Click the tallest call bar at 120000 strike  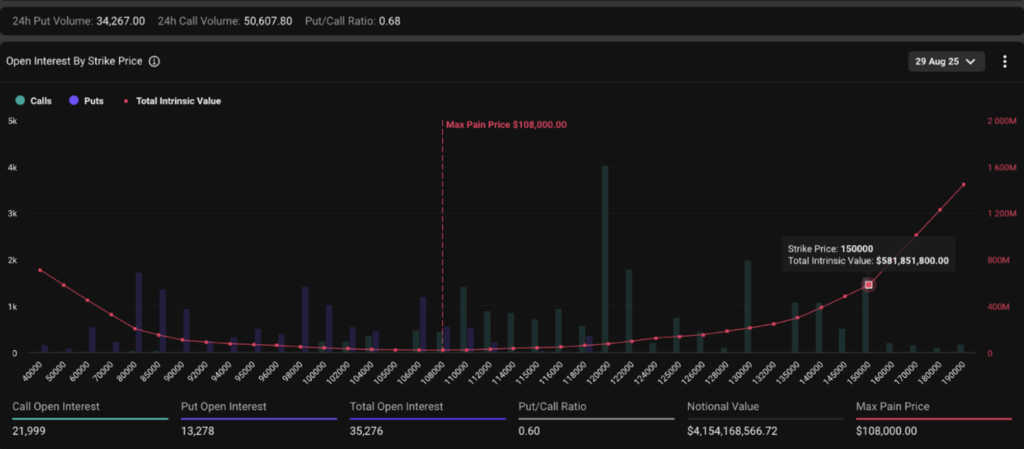tap(605, 258)
